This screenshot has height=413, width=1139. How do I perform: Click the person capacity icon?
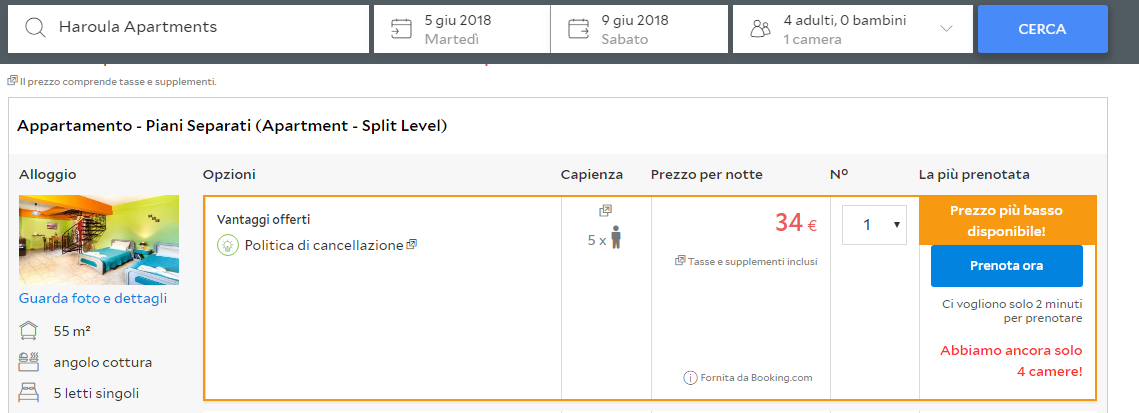click(616, 240)
